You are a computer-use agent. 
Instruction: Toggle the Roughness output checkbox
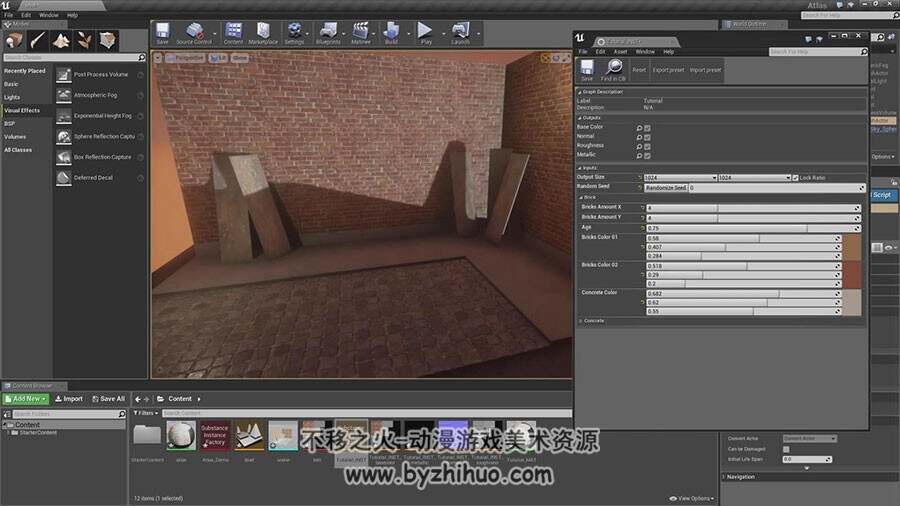point(647,146)
